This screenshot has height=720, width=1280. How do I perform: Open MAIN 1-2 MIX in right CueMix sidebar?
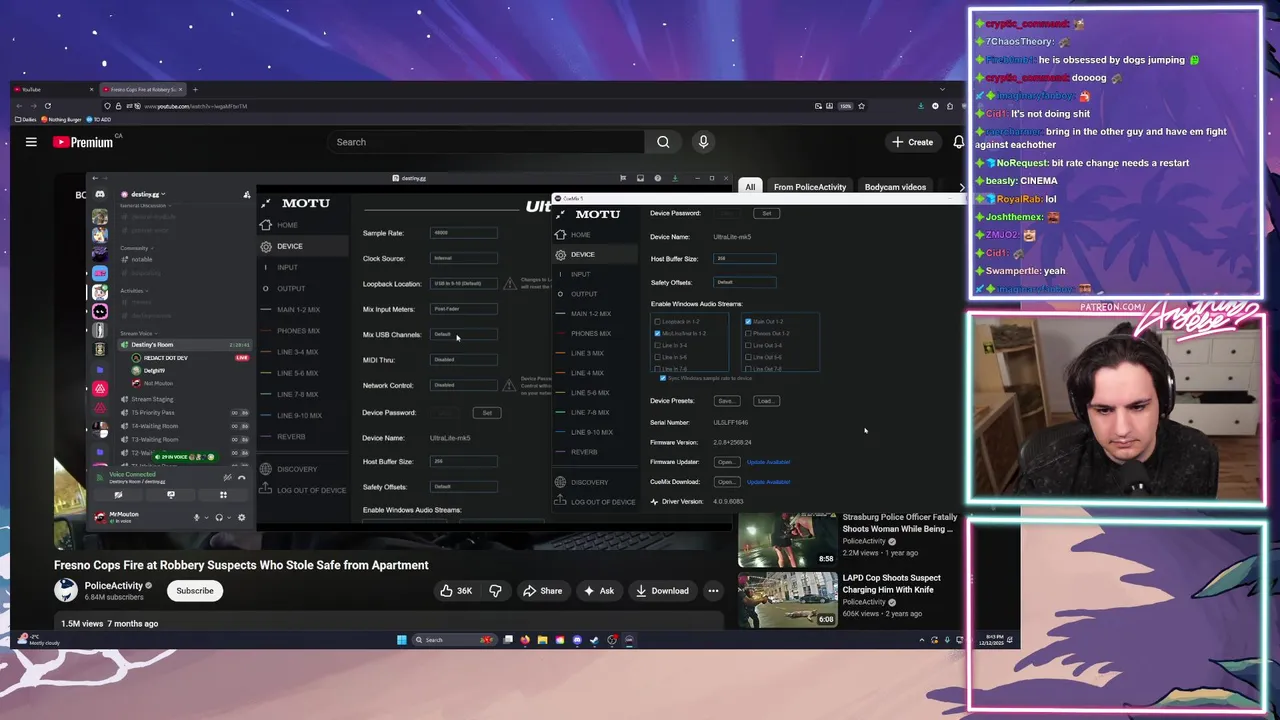pyautogui.click(x=590, y=314)
